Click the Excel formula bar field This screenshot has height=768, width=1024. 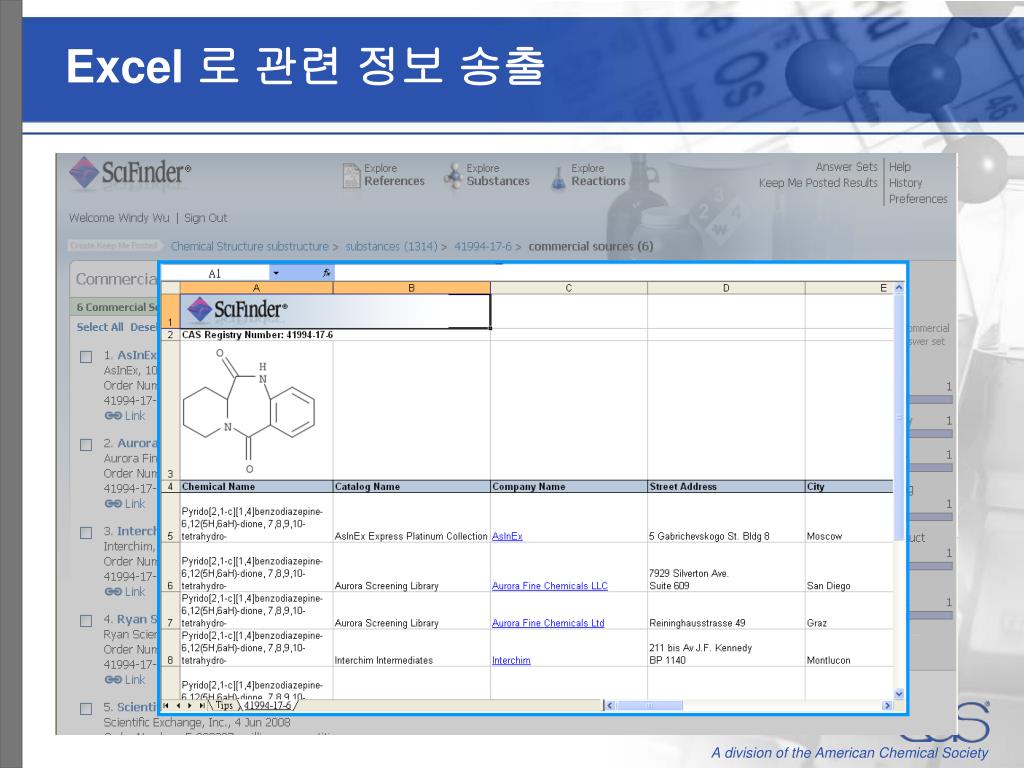[x=619, y=273]
